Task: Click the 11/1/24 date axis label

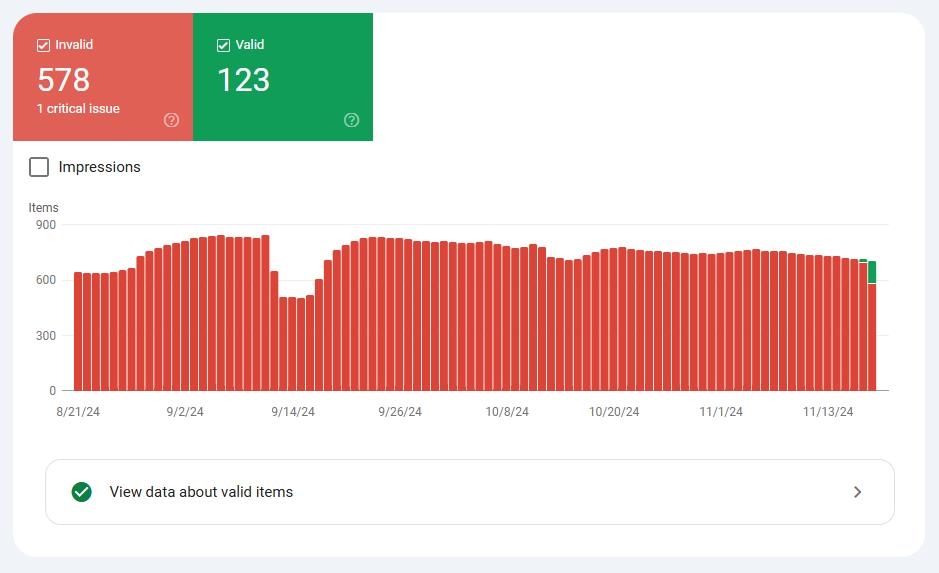Action: point(721,411)
